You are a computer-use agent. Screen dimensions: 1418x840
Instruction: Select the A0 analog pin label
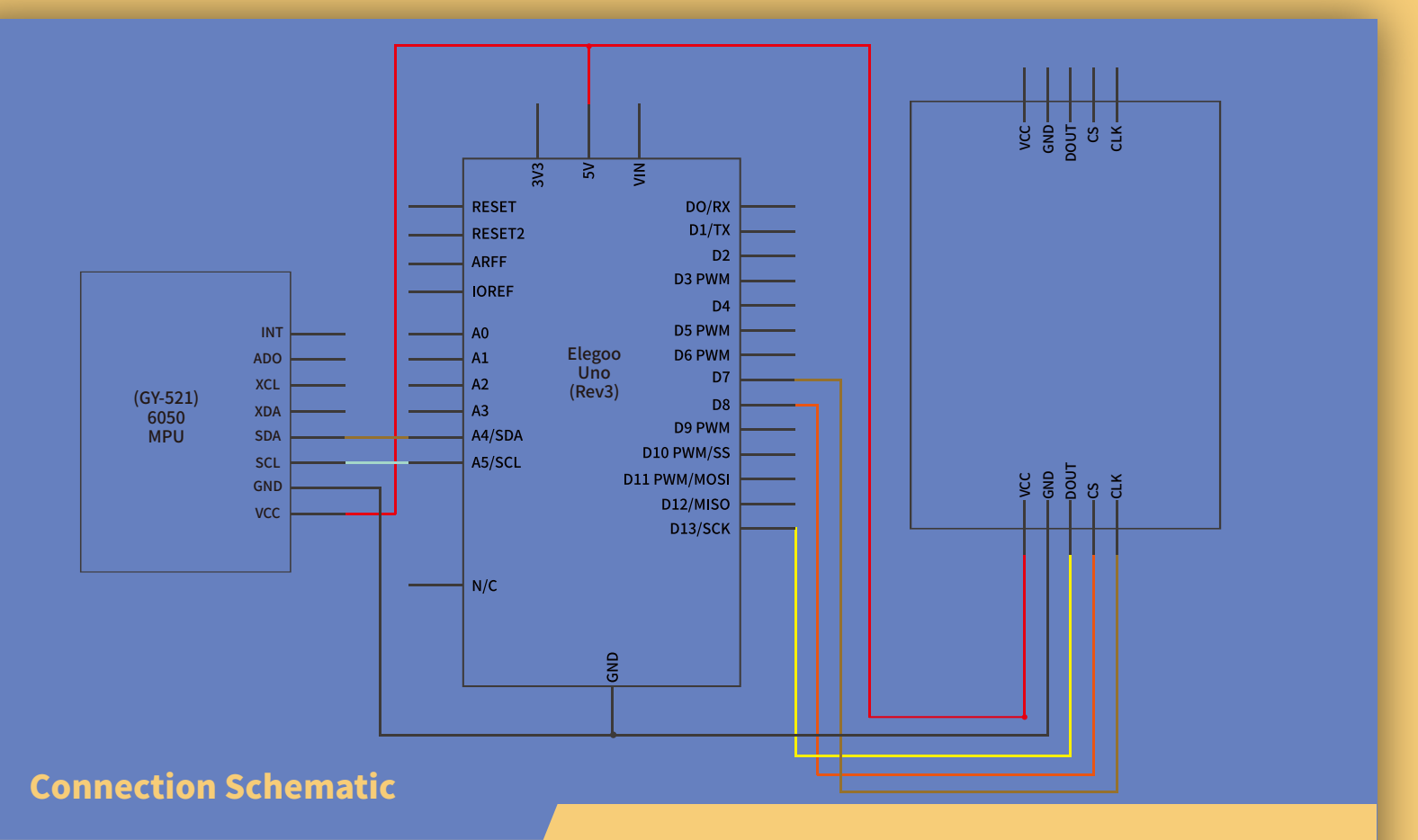480,333
